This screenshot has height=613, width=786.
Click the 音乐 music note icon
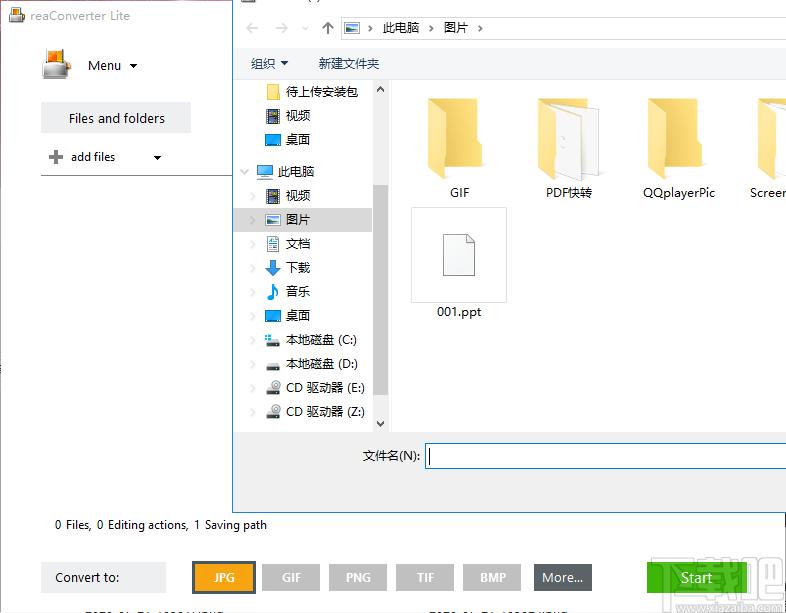pos(273,292)
